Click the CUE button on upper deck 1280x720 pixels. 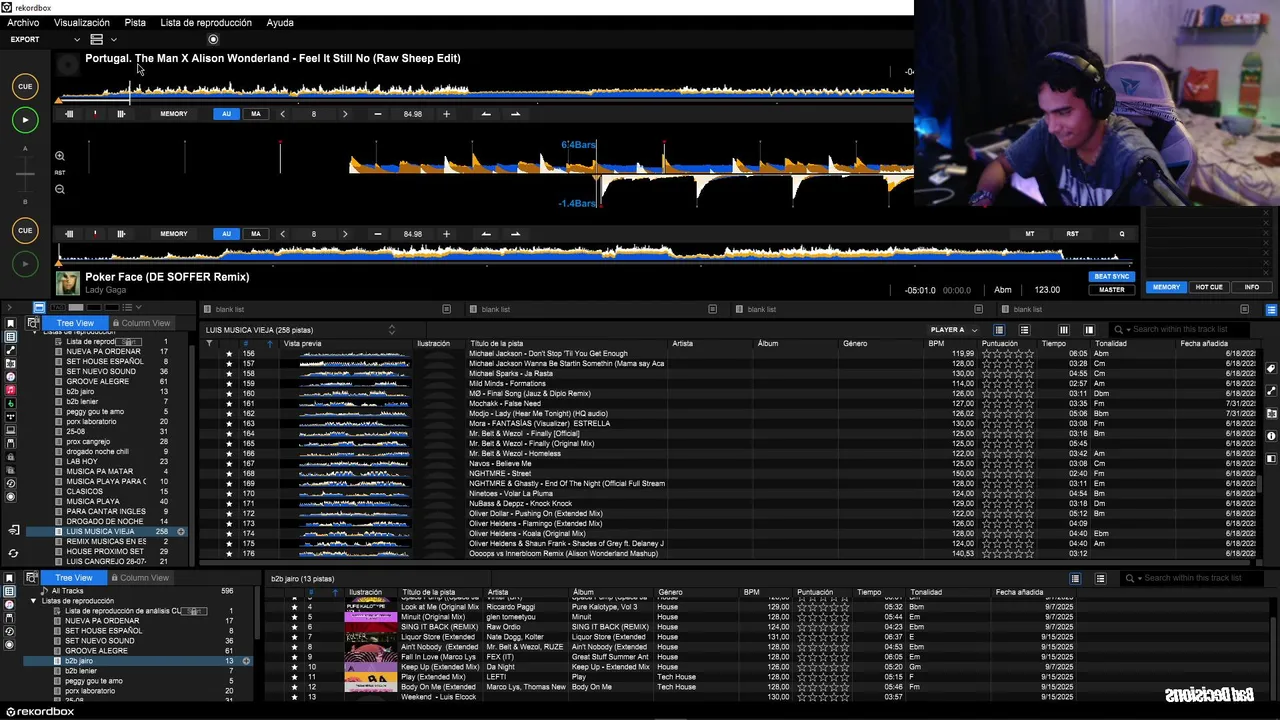point(25,86)
